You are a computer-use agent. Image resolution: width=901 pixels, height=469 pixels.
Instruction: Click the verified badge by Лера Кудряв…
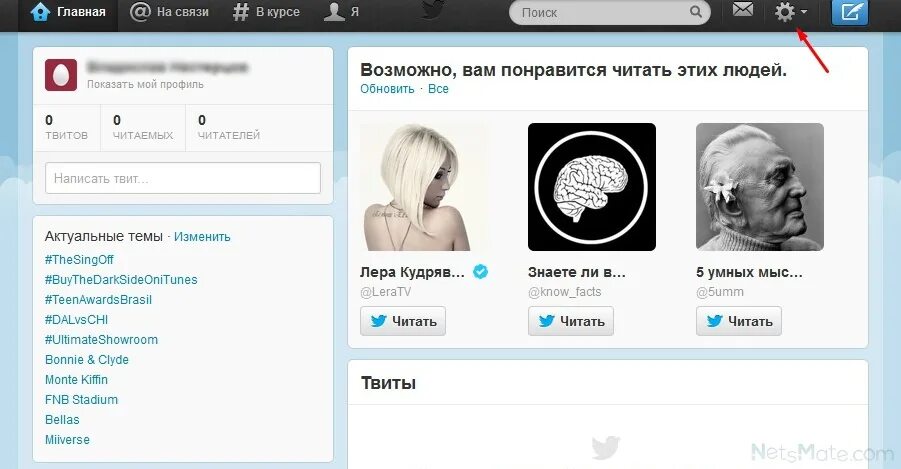(480, 272)
